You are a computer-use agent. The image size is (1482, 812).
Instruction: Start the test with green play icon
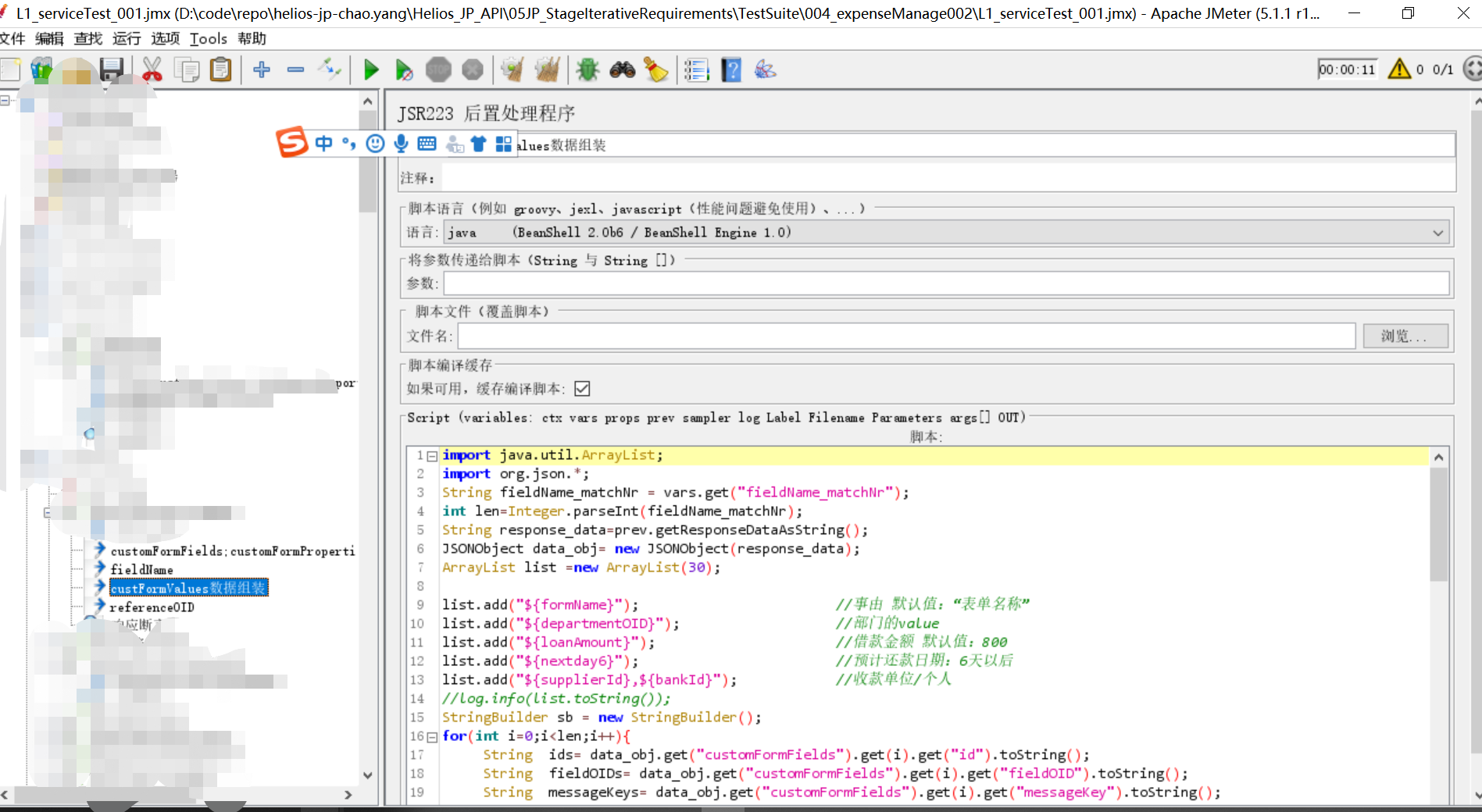pos(371,69)
